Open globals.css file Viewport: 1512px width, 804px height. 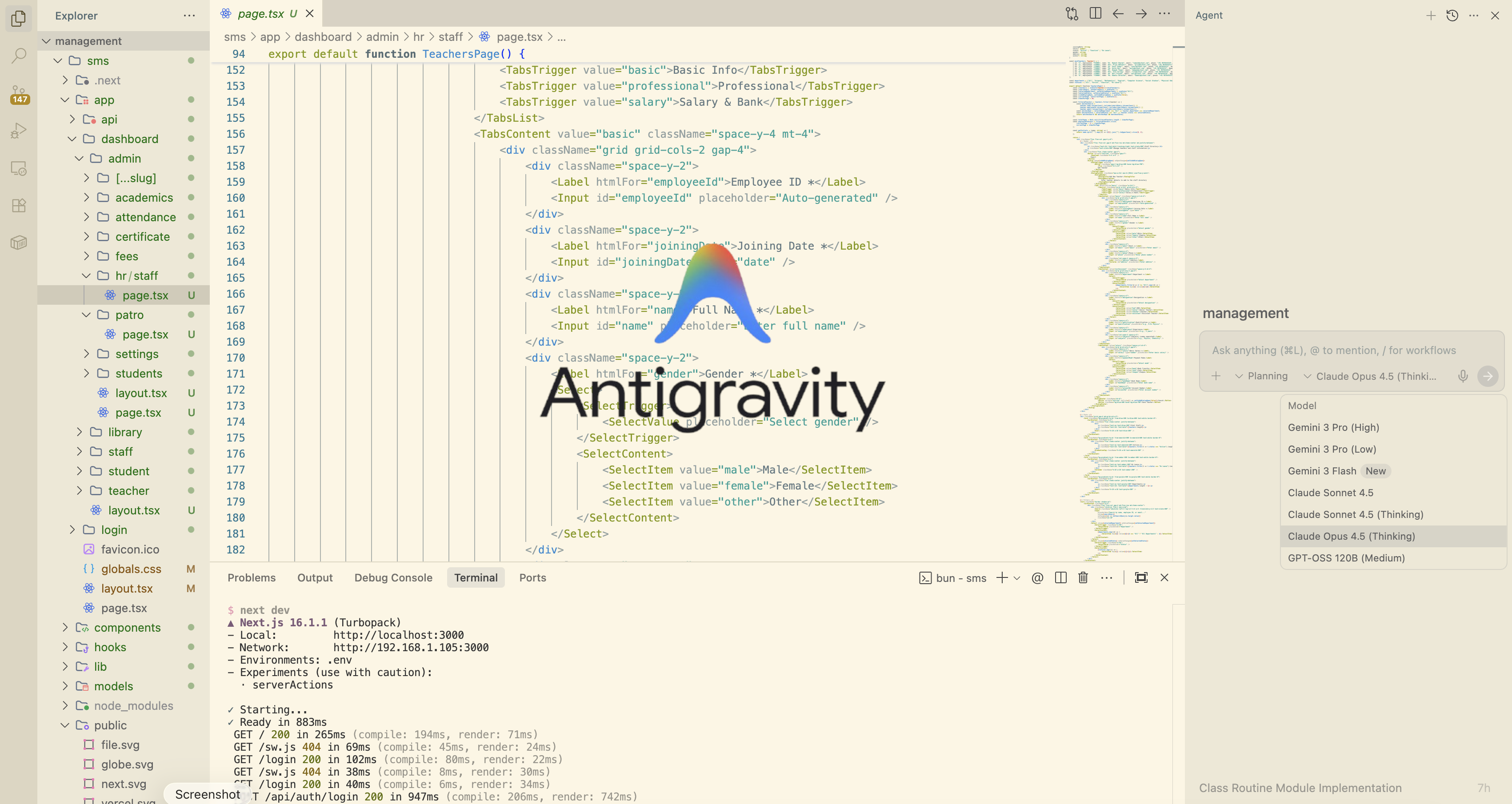coord(123,569)
